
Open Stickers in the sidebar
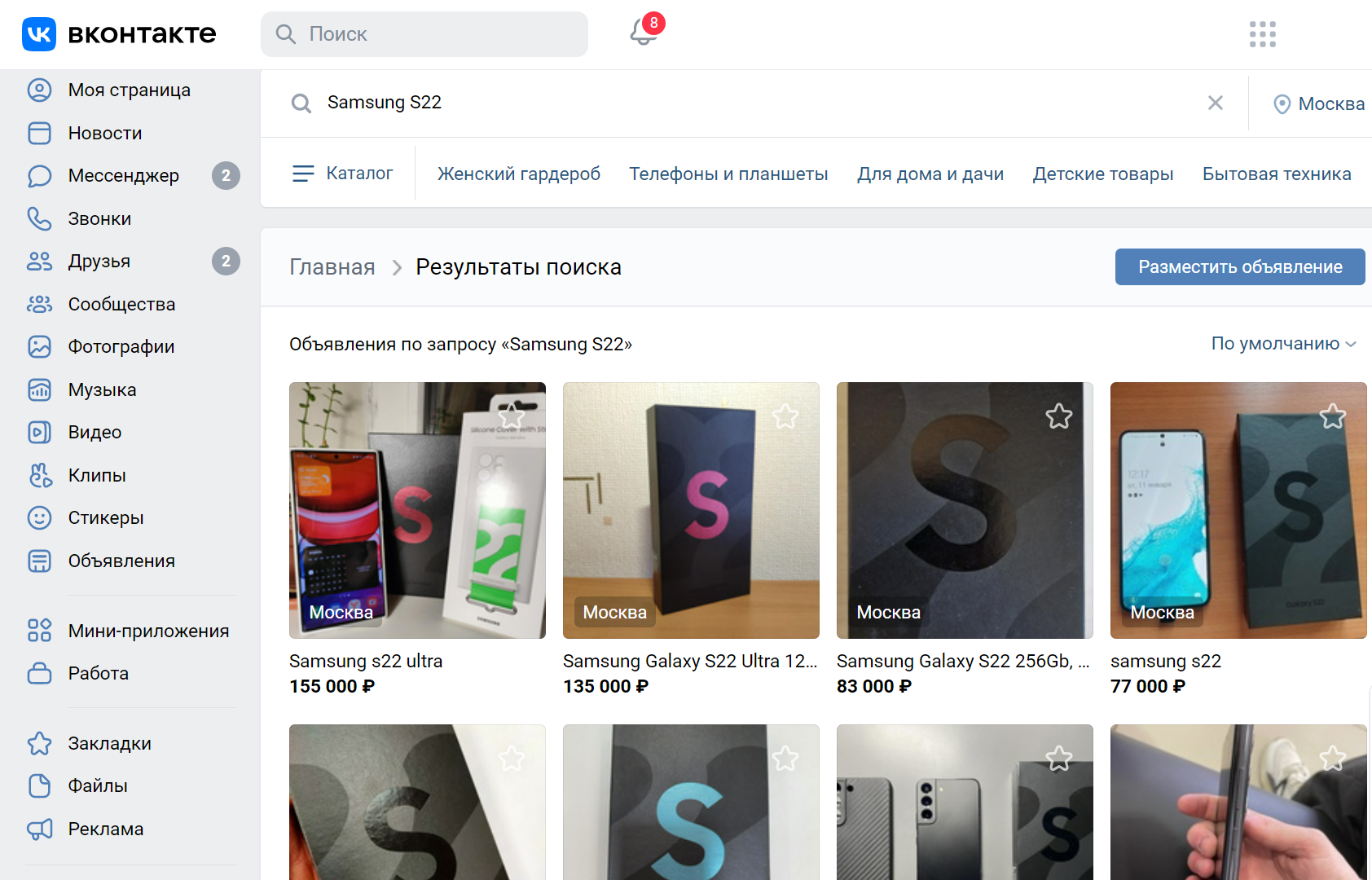tap(105, 518)
